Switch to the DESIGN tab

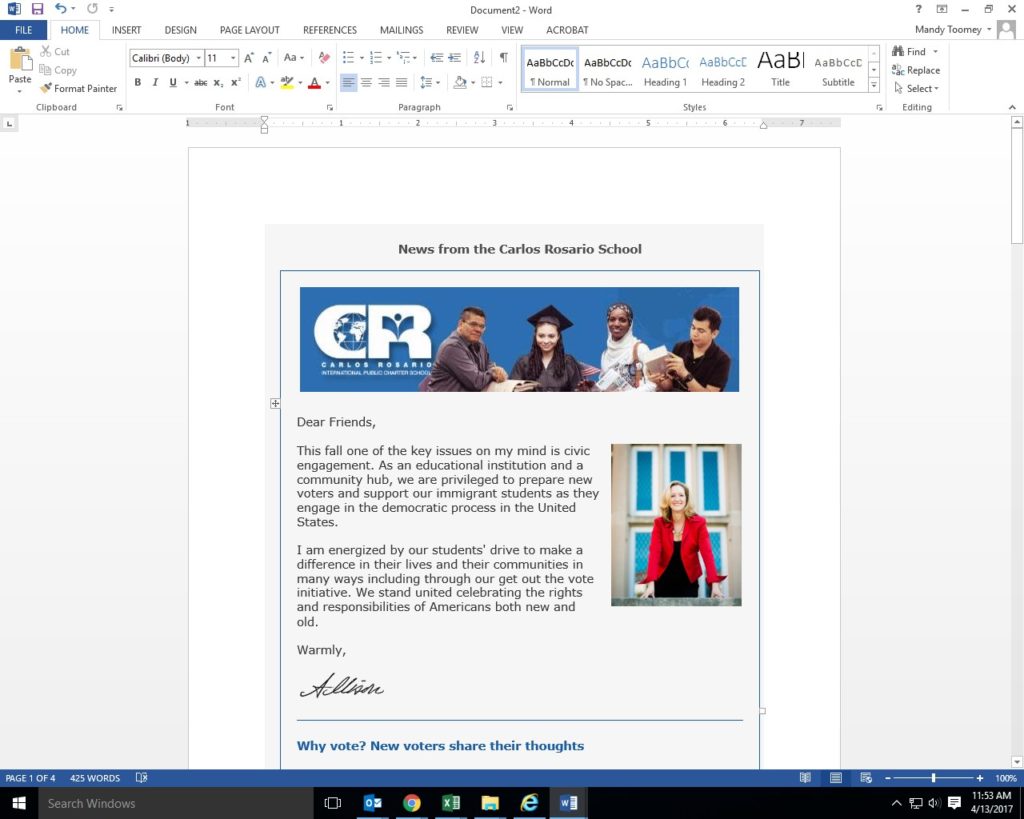point(180,30)
